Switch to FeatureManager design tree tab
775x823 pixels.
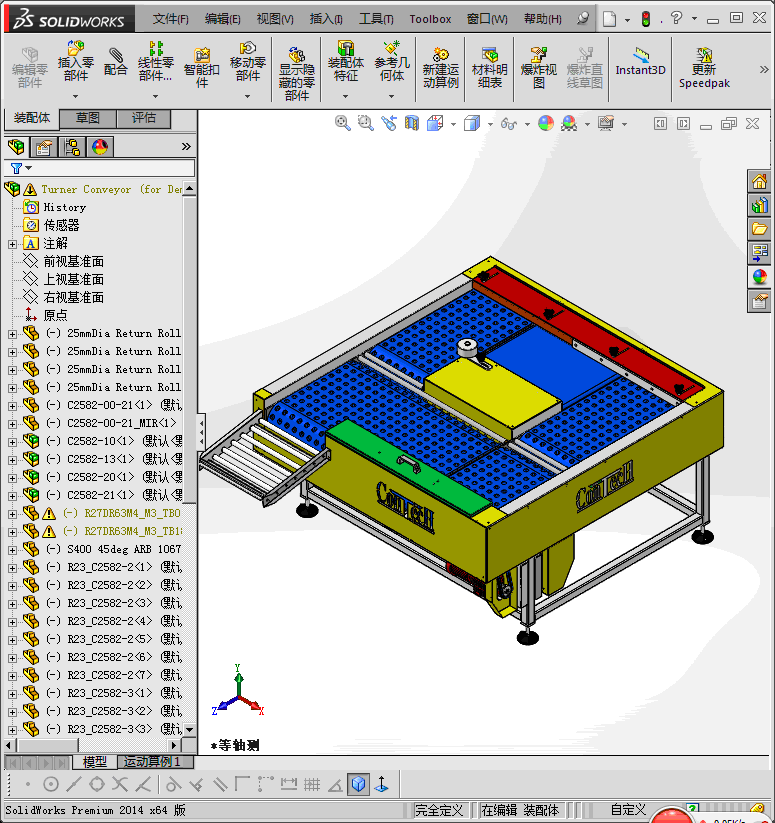[x=17, y=147]
